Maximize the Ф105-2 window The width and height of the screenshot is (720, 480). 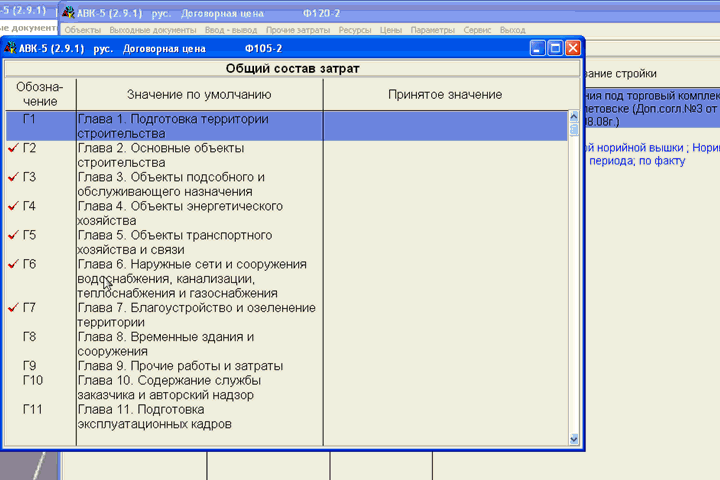tap(555, 47)
